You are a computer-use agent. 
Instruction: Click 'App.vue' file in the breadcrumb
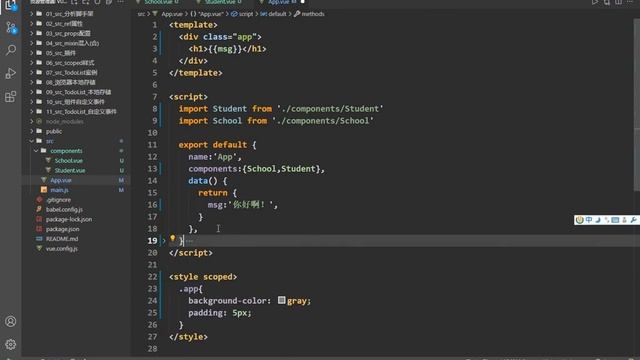(172, 14)
